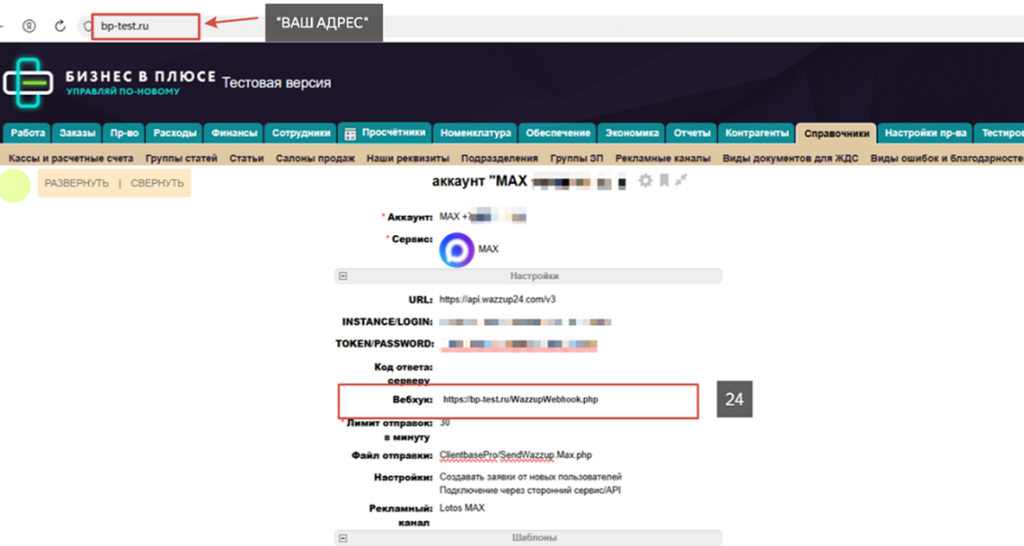Click the browser profile icon

coord(29,26)
